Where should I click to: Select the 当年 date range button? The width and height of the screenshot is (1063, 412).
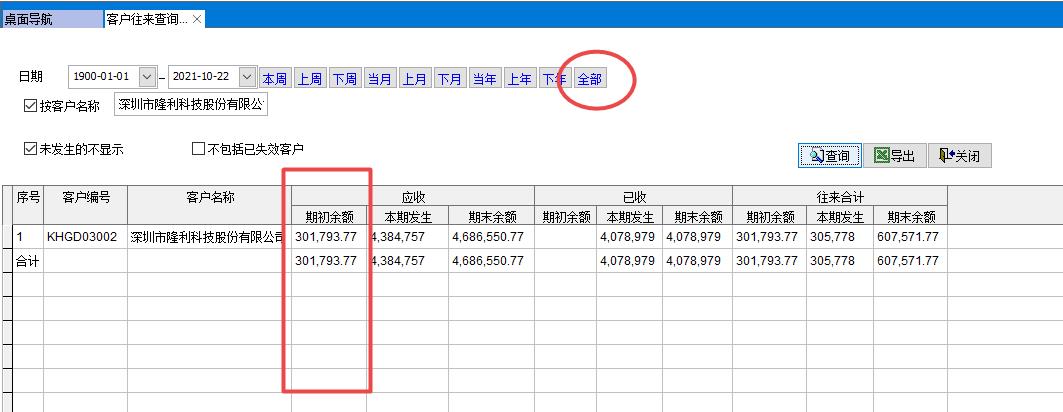click(x=485, y=78)
